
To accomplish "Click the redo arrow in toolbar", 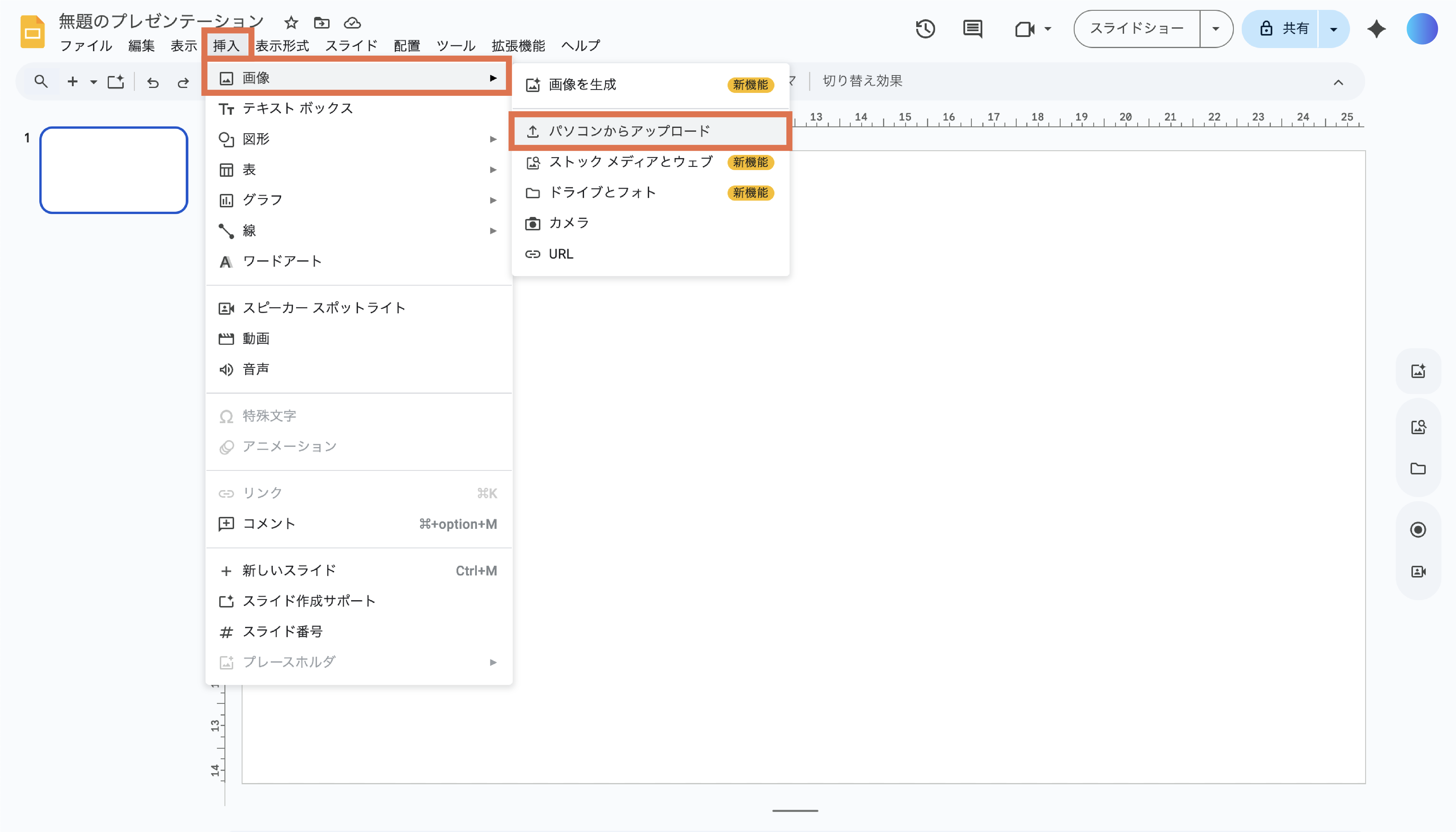I will 183,82.
